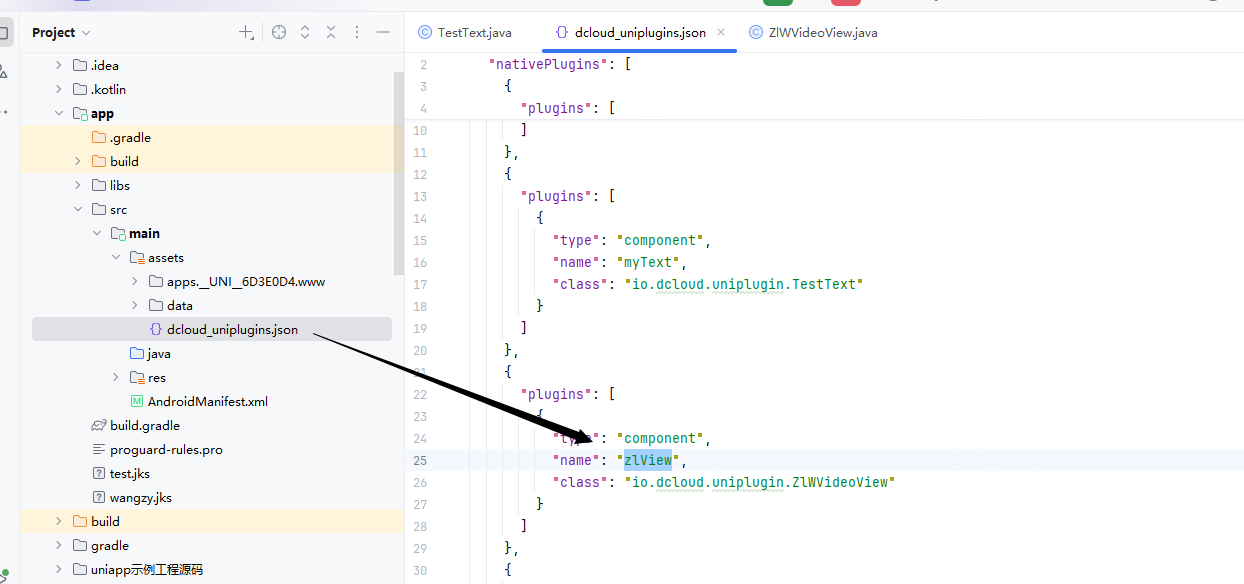Open the Project panel options menu
1244x584 pixels.
coord(357,33)
